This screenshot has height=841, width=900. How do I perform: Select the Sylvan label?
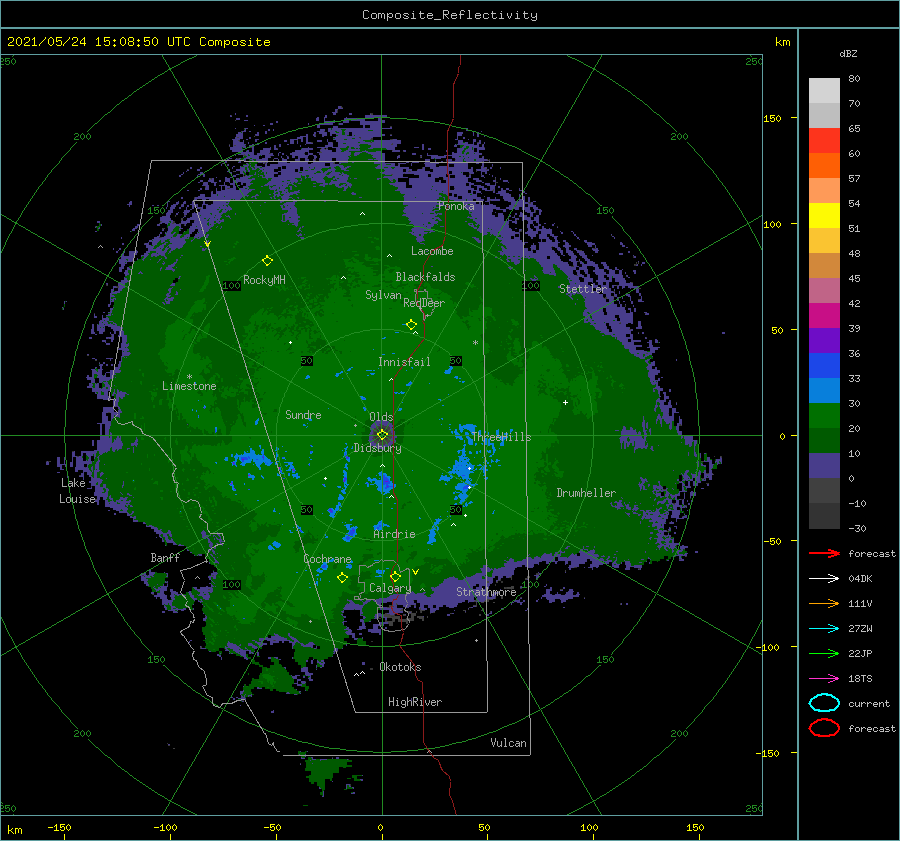point(383,295)
